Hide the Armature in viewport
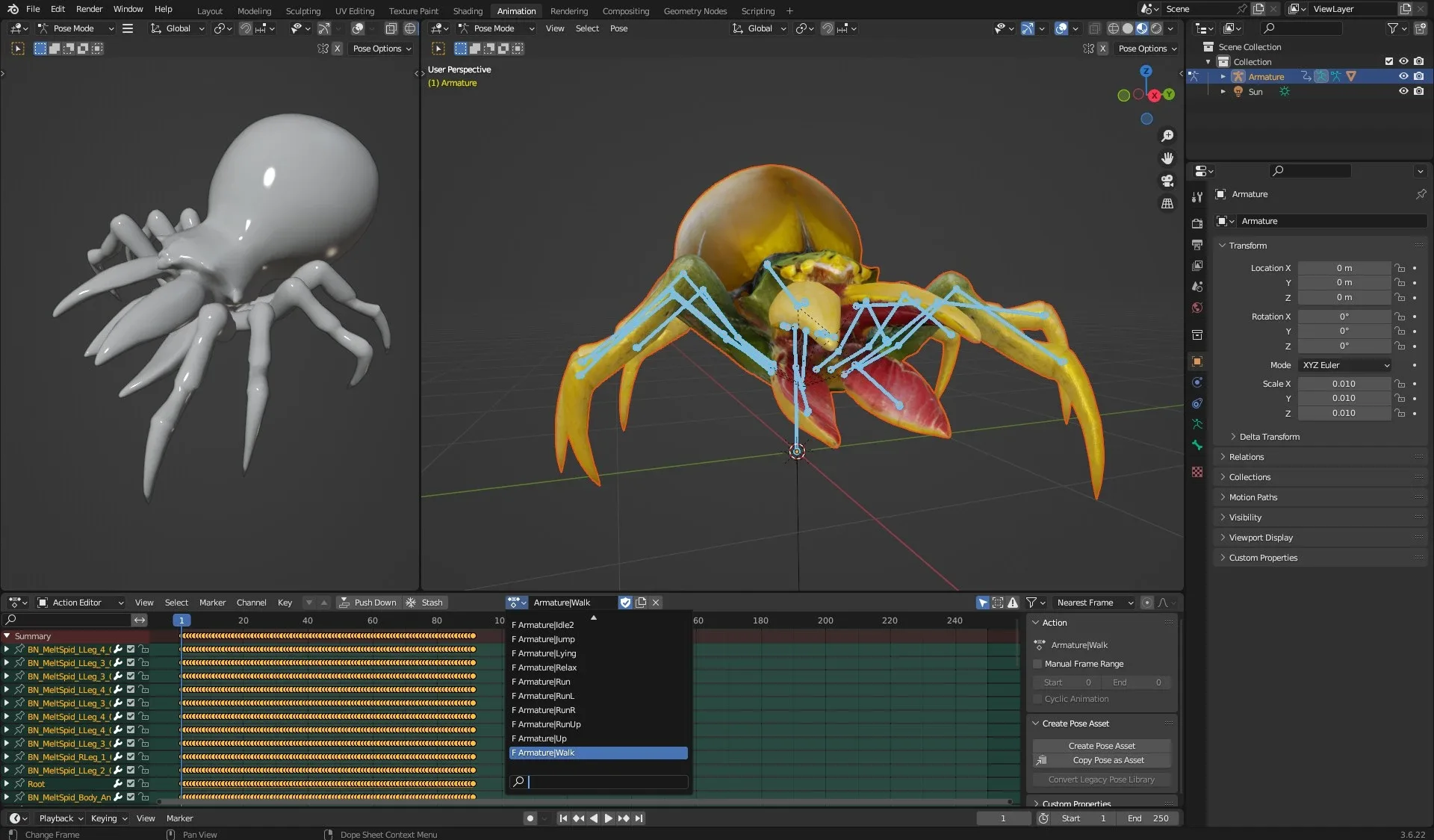The height and width of the screenshot is (840, 1434). [x=1403, y=76]
